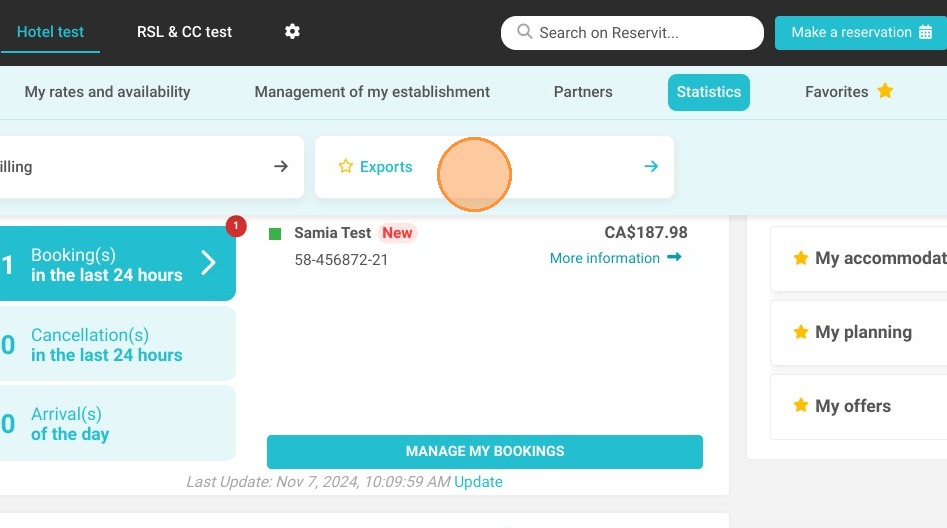Open My accommodation favorite card
947x528 pixels.
(859, 259)
